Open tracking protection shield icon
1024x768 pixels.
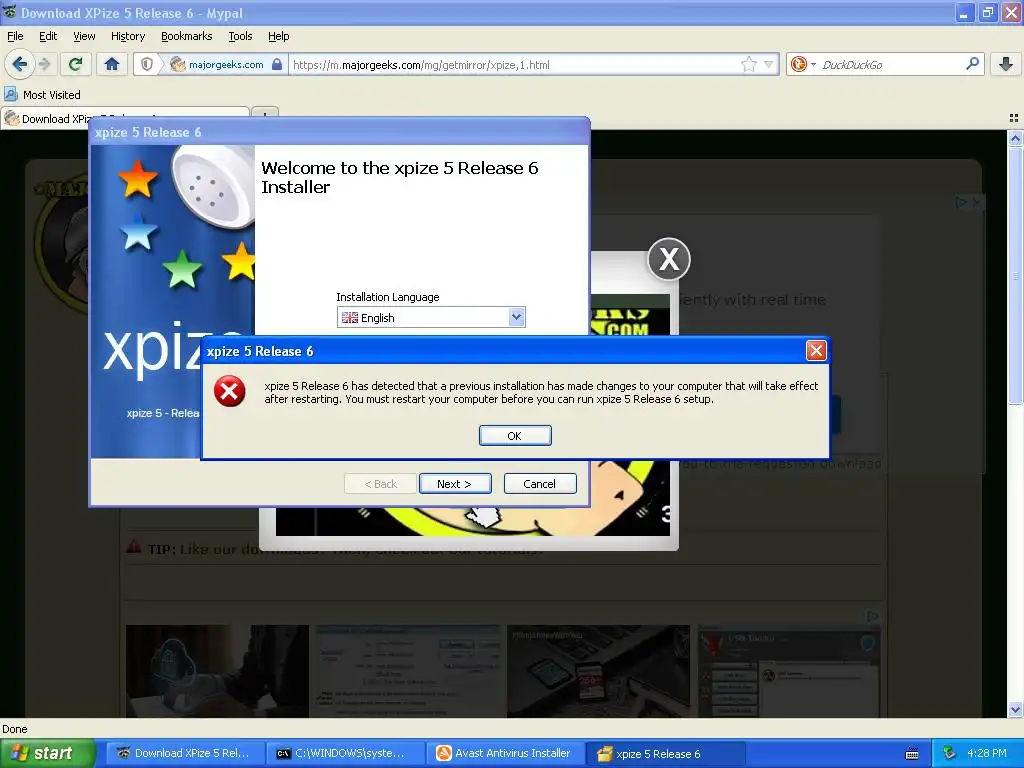pos(147,64)
